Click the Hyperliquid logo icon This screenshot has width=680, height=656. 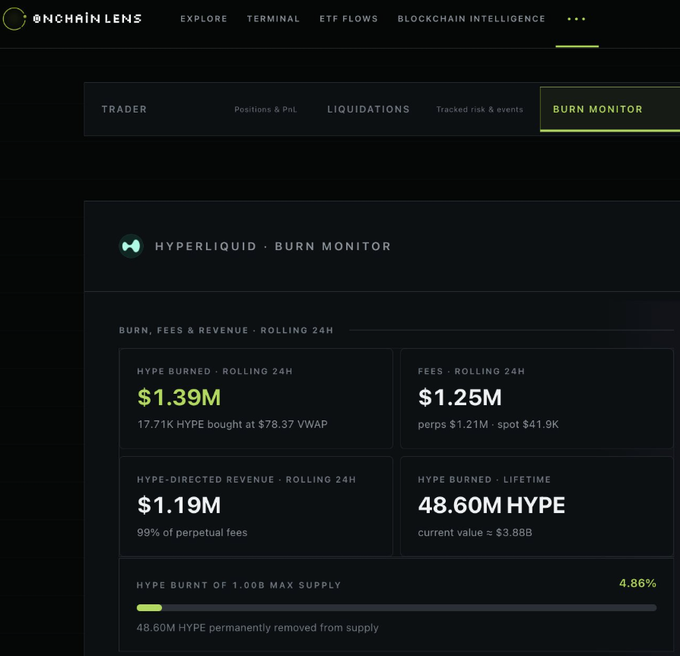click(131, 246)
